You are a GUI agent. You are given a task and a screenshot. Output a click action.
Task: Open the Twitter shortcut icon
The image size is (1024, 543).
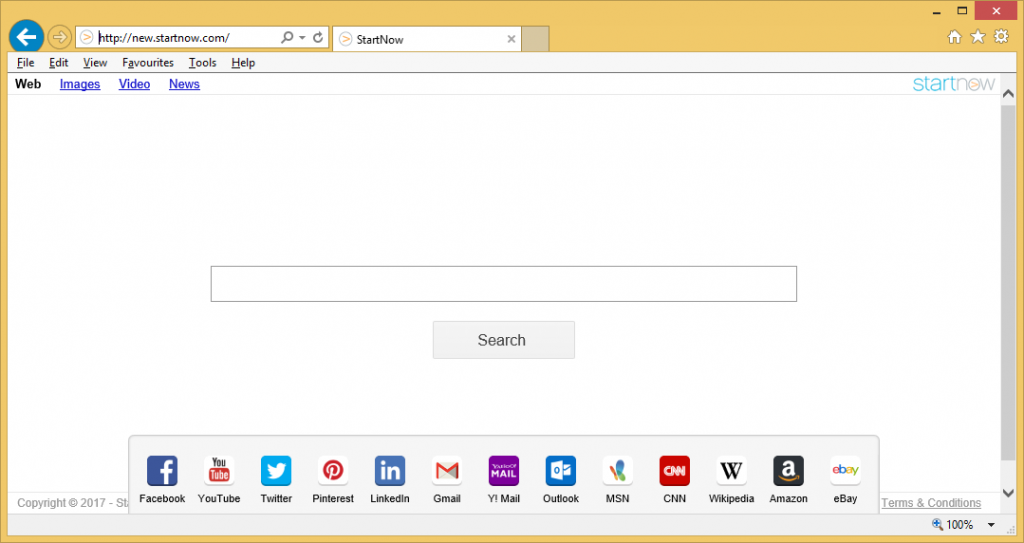pyautogui.click(x=276, y=470)
